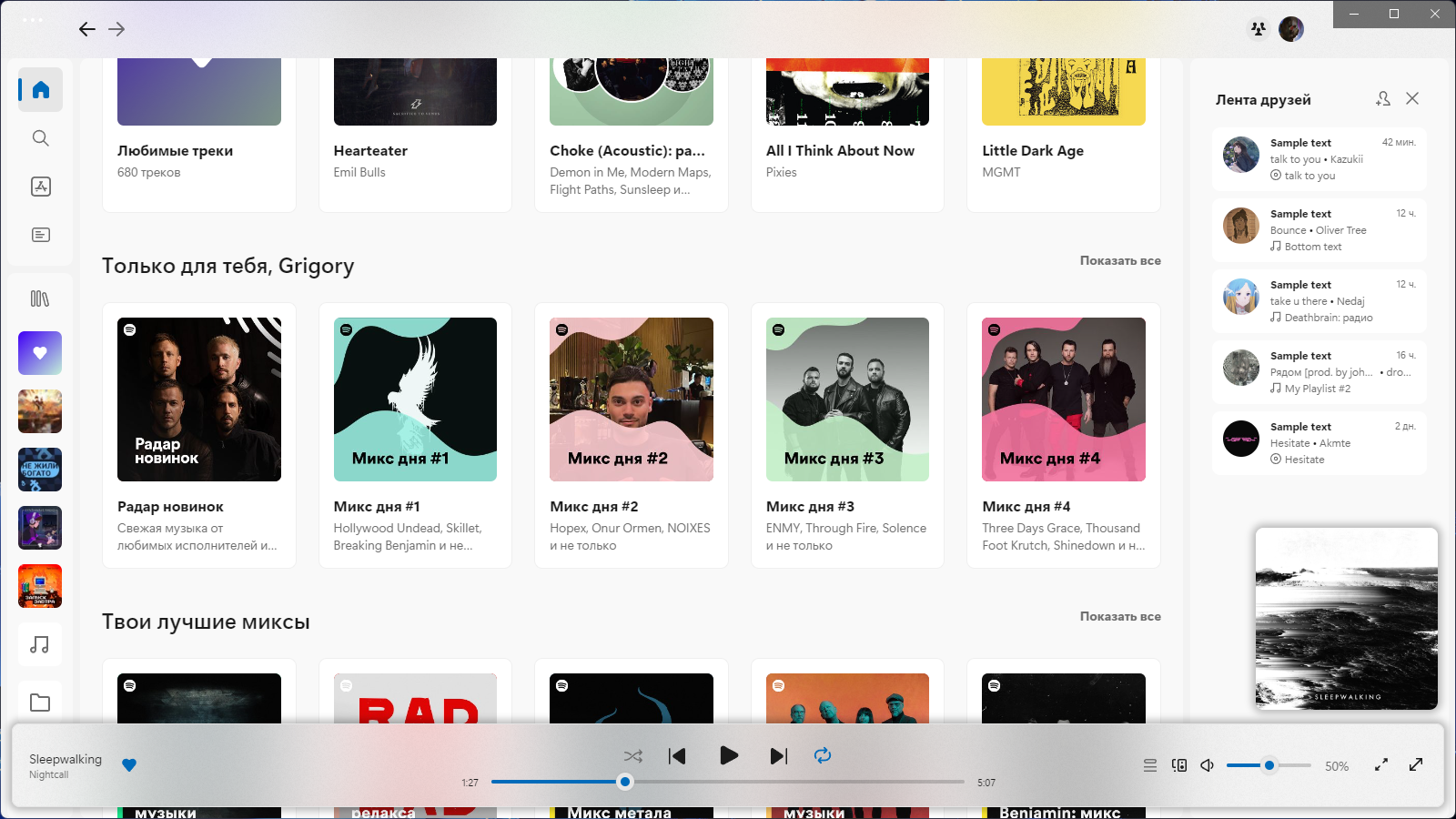Open the Hearteater album card
This screenshot has height=819, width=1456.
[x=415, y=136]
